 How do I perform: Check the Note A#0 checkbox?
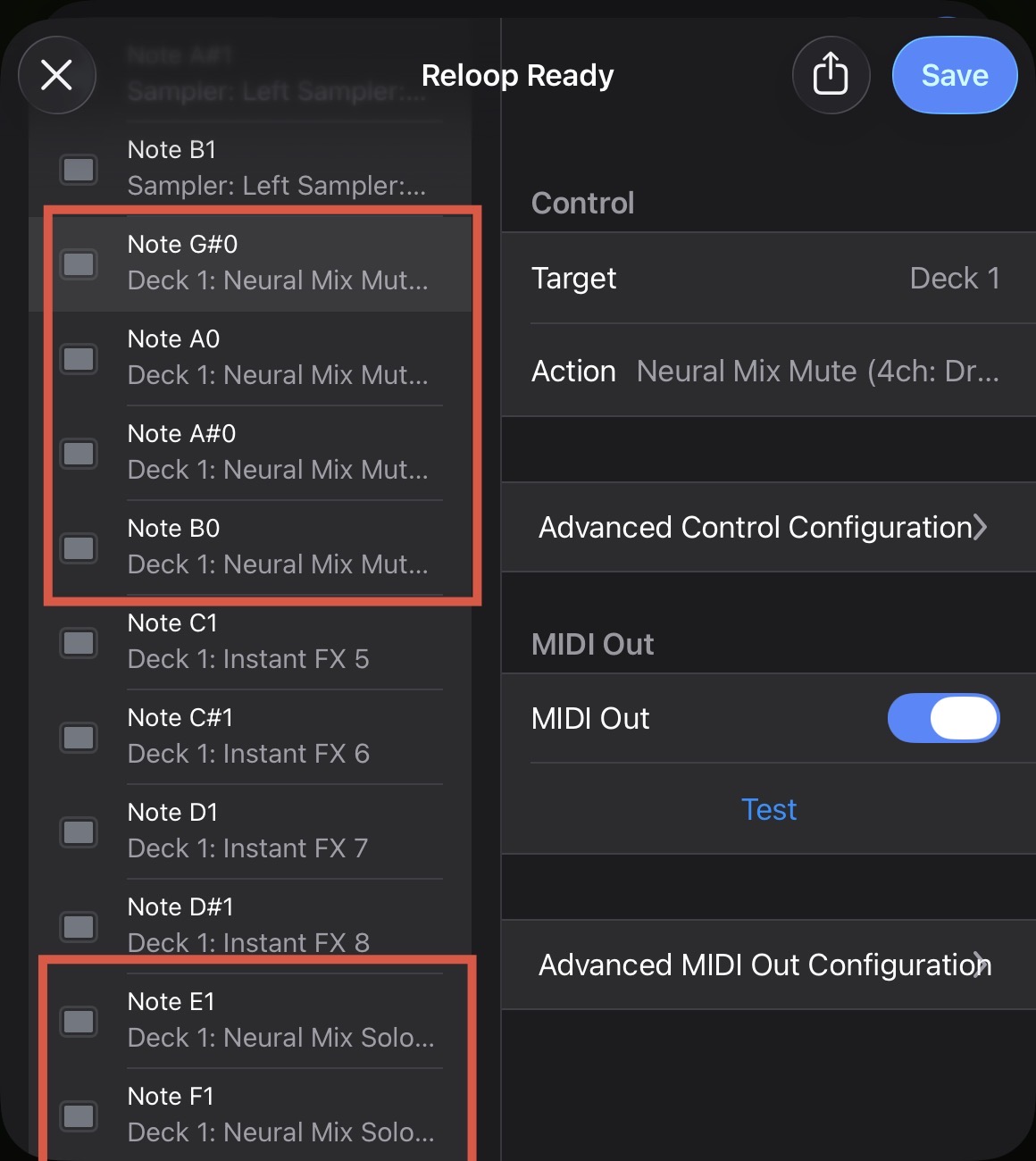click(79, 453)
